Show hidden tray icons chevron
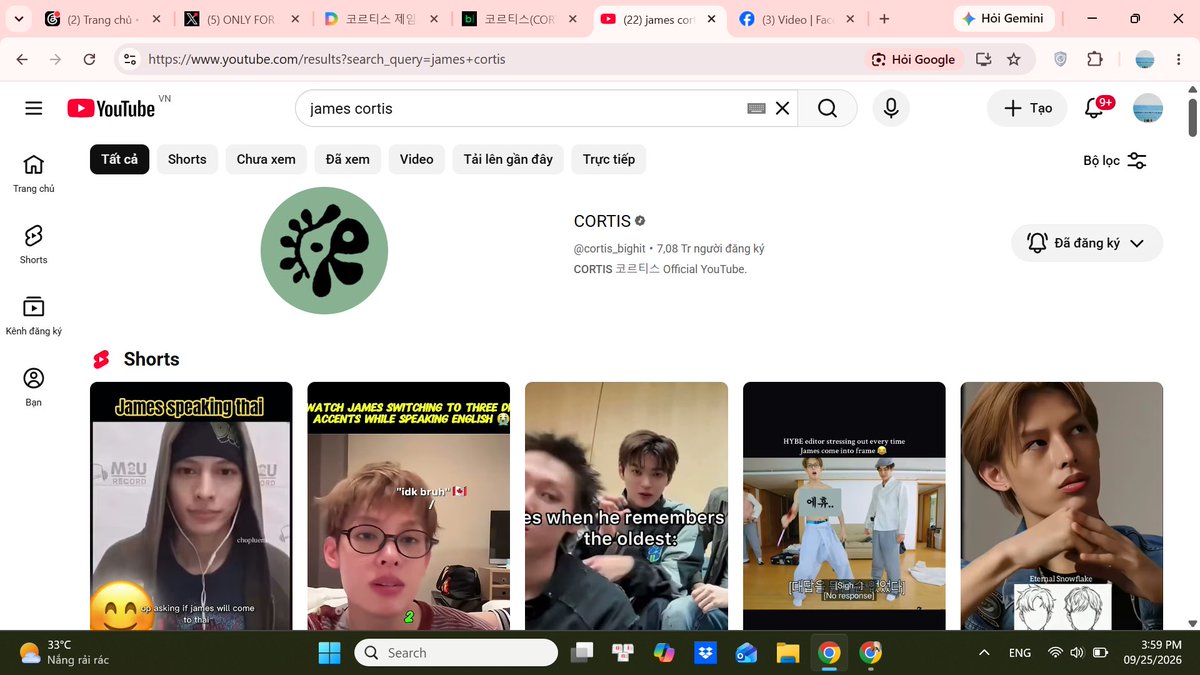 click(984, 653)
